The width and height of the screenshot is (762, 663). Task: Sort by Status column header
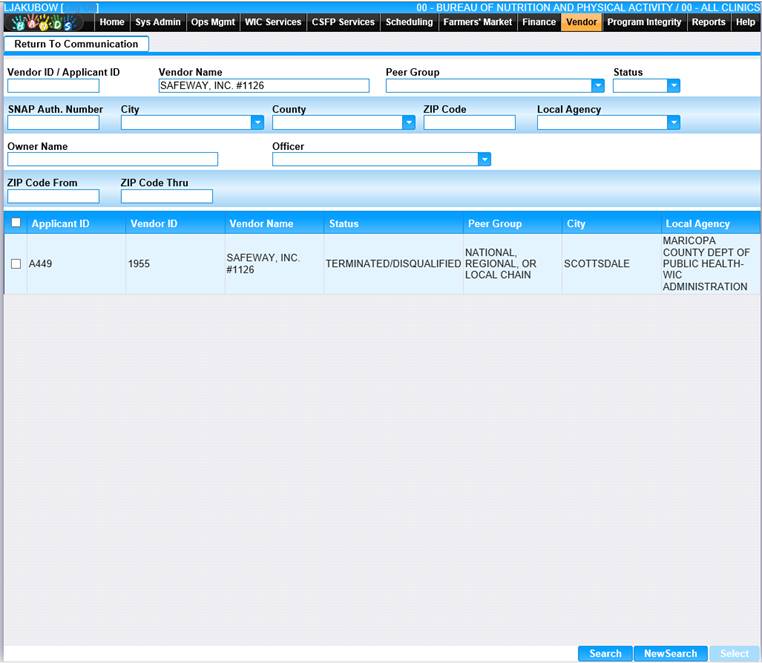[344, 224]
